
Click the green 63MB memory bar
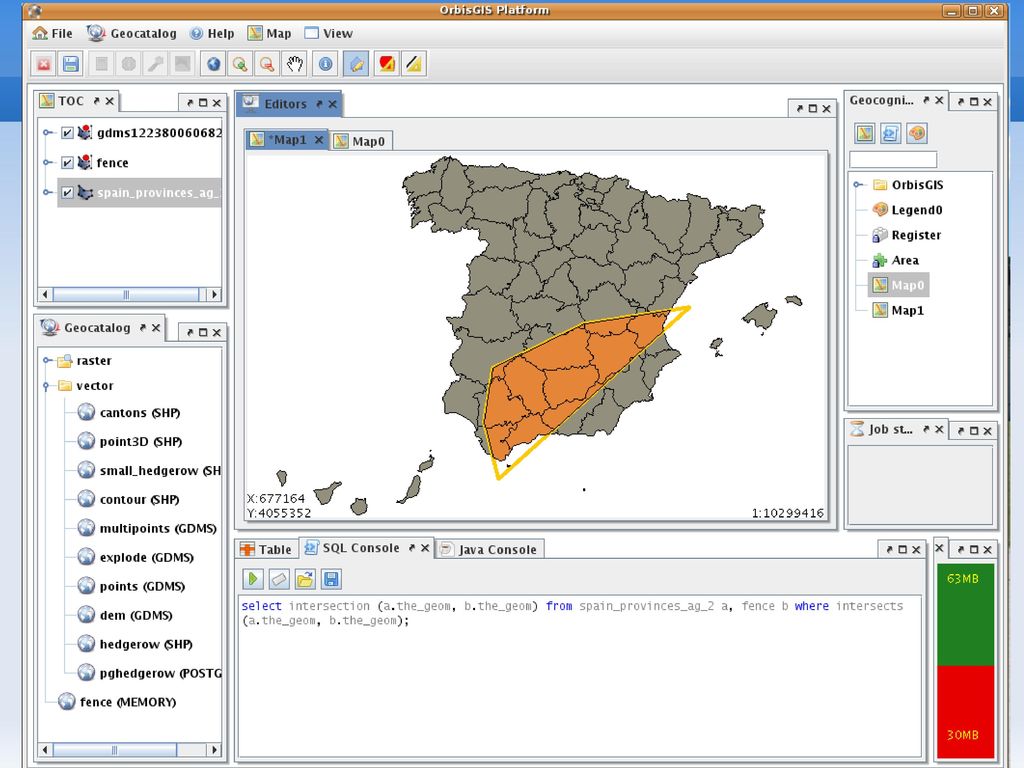(x=965, y=615)
